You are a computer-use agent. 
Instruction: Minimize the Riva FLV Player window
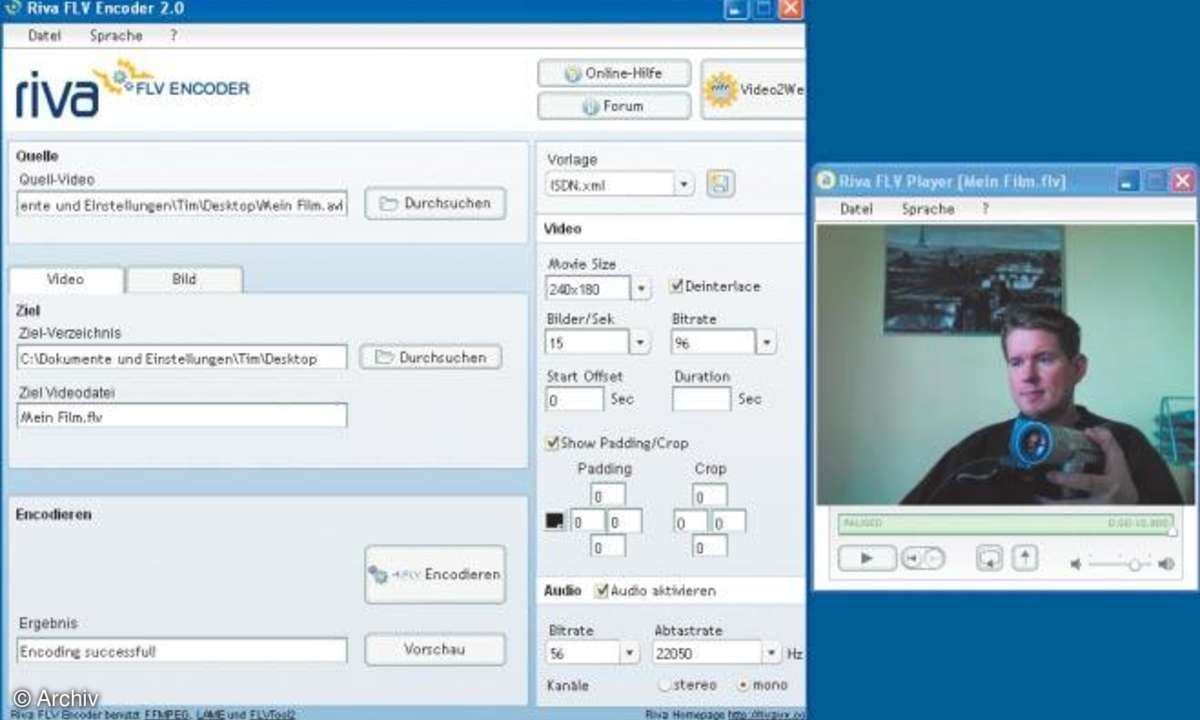pyautogui.click(x=1127, y=181)
